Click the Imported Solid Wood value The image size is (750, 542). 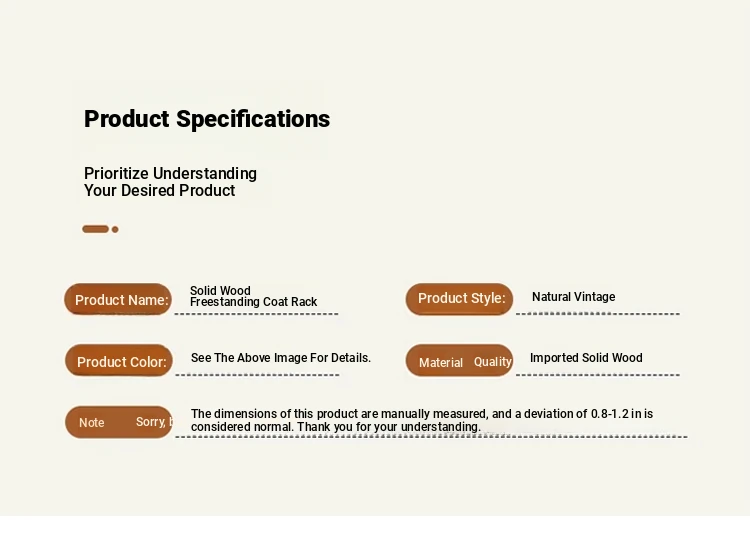pos(586,358)
